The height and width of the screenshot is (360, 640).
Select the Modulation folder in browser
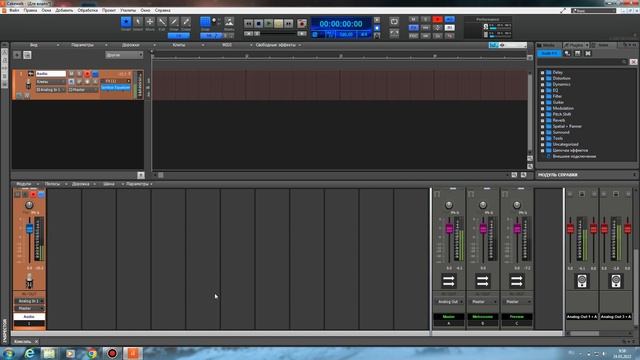563,108
